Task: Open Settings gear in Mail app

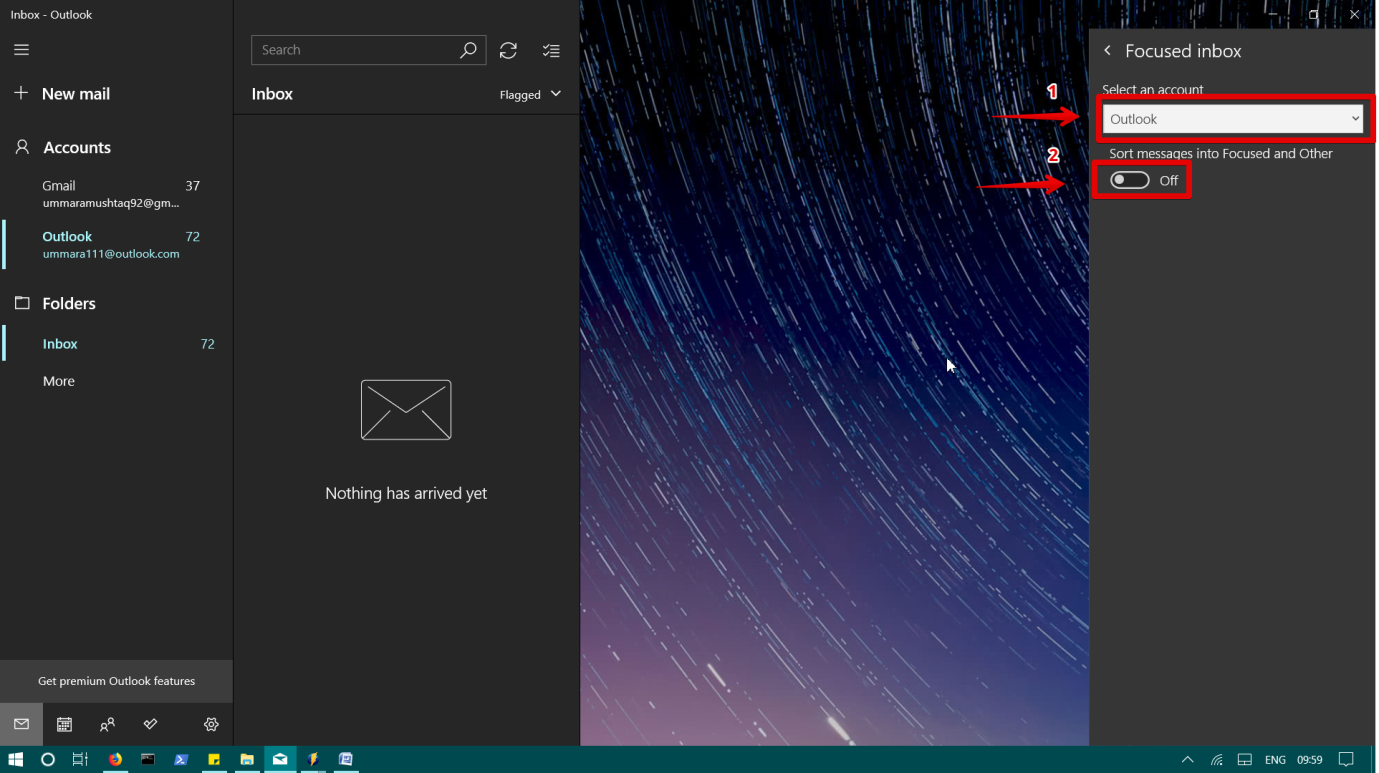Action: coord(211,724)
